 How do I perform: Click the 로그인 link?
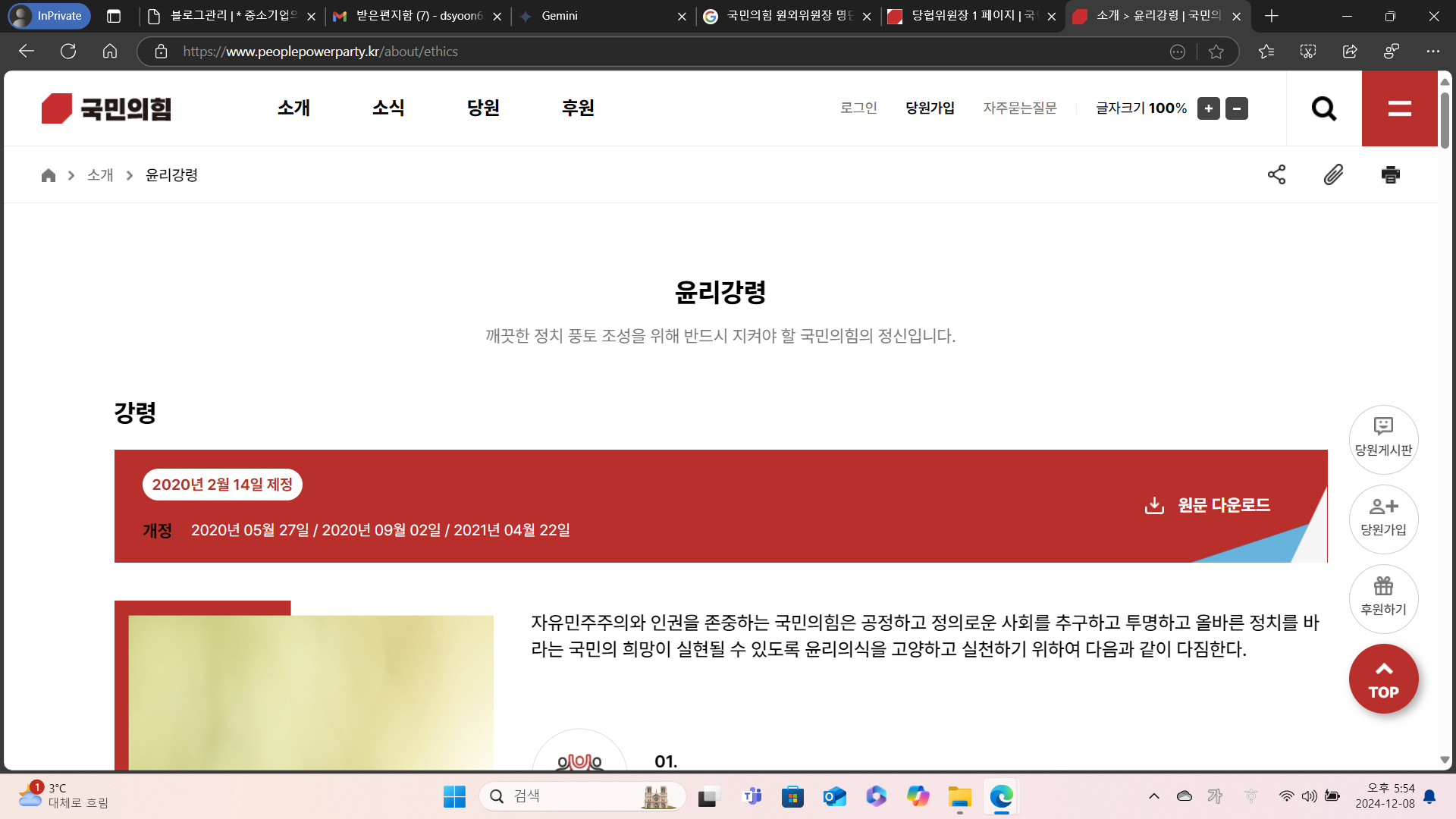858,108
